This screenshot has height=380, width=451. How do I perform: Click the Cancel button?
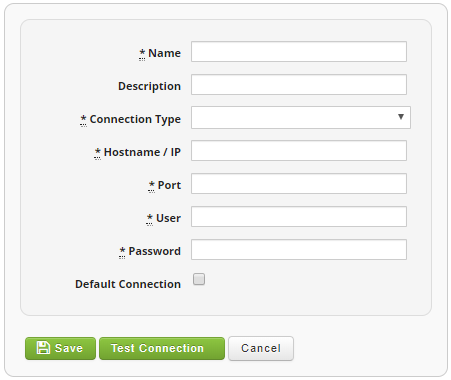[261, 348]
